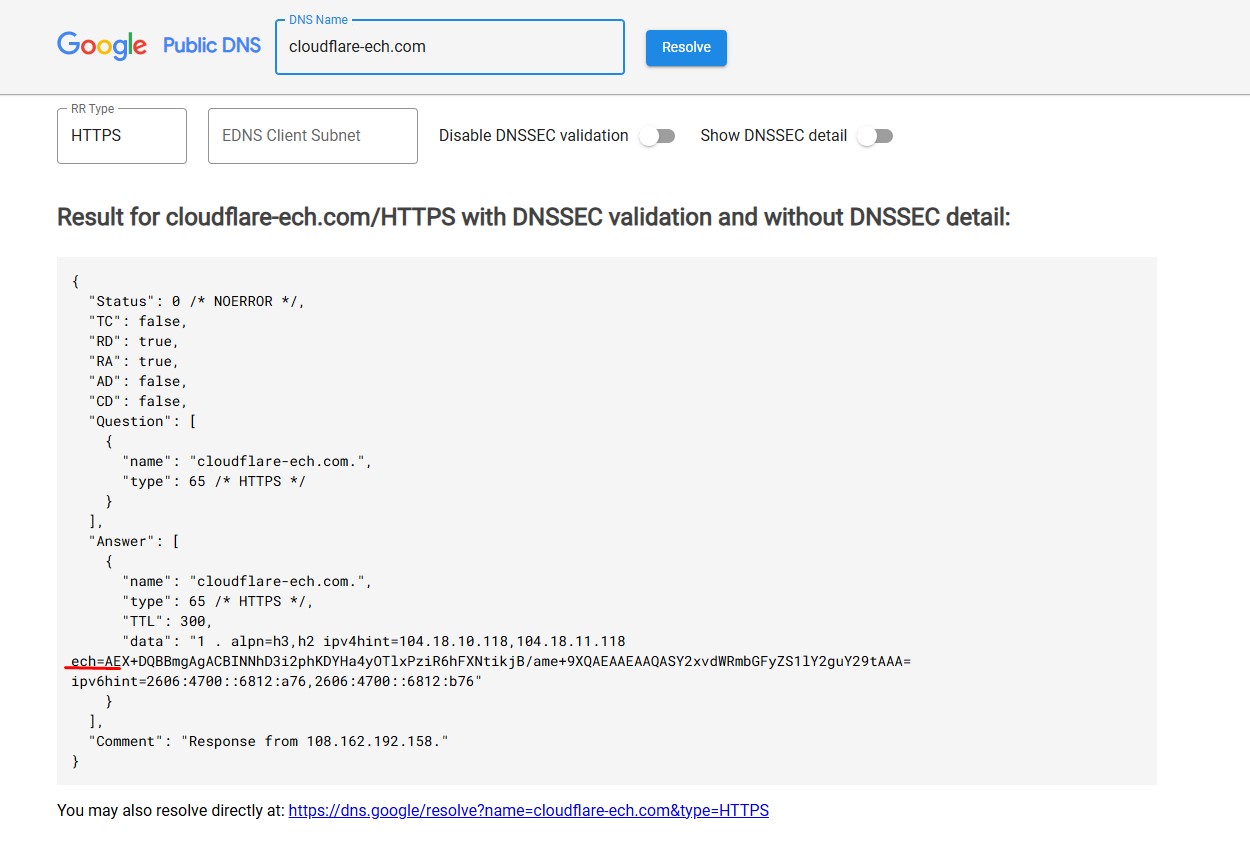The height and width of the screenshot is (847, 1250).
Task: Click the "Comment" response line
Action: click(268, 741)
